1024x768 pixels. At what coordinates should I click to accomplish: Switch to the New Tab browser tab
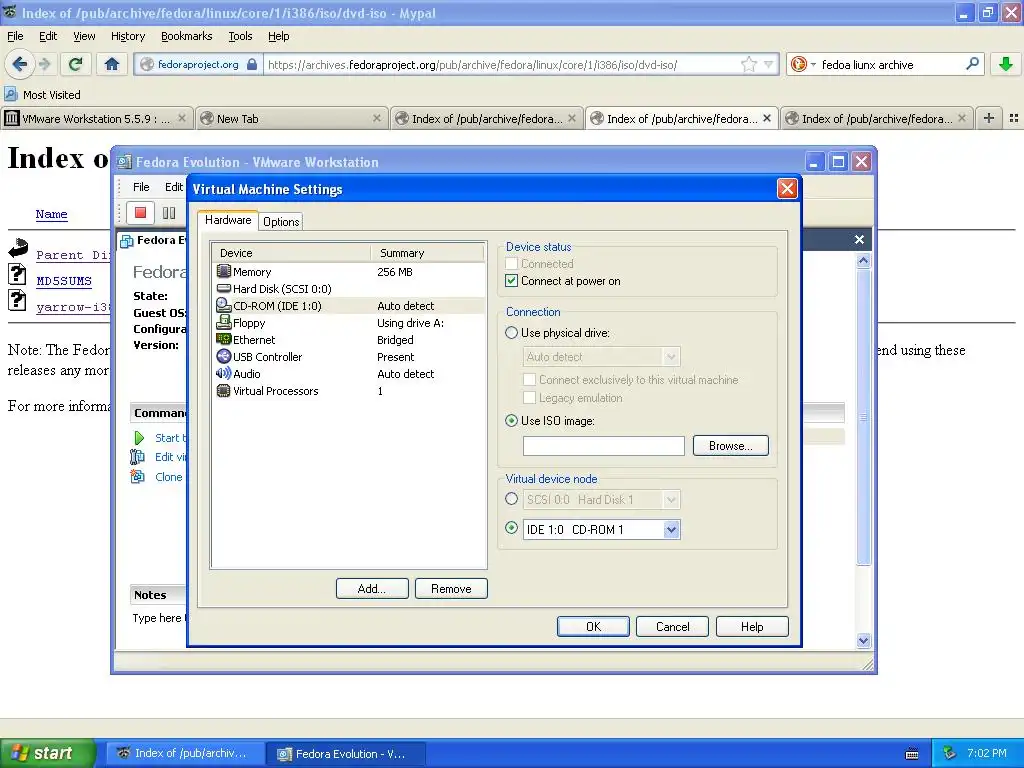291,118
